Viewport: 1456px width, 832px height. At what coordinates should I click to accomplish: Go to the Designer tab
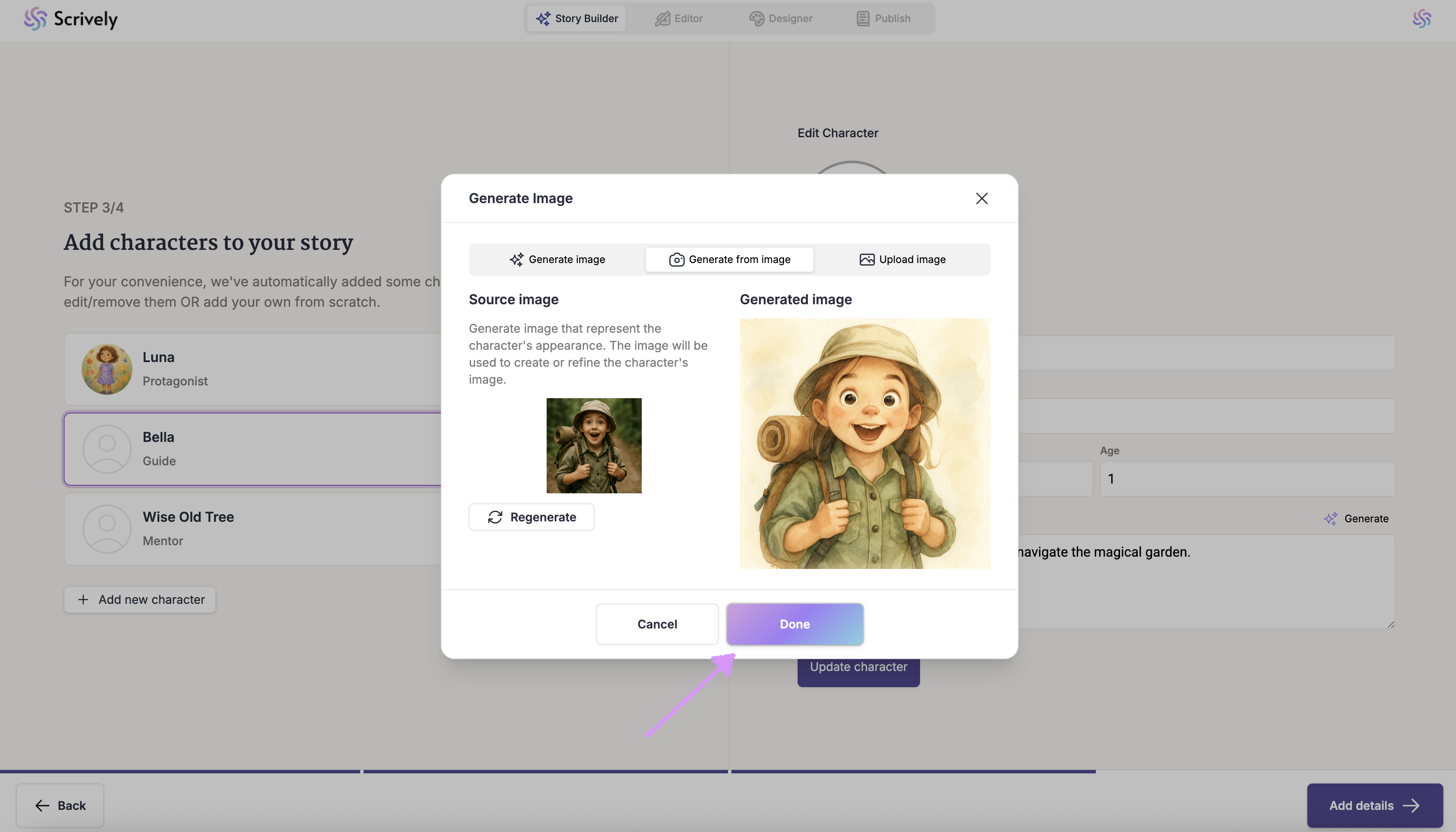pyautogui.click(x=780, y=18)
